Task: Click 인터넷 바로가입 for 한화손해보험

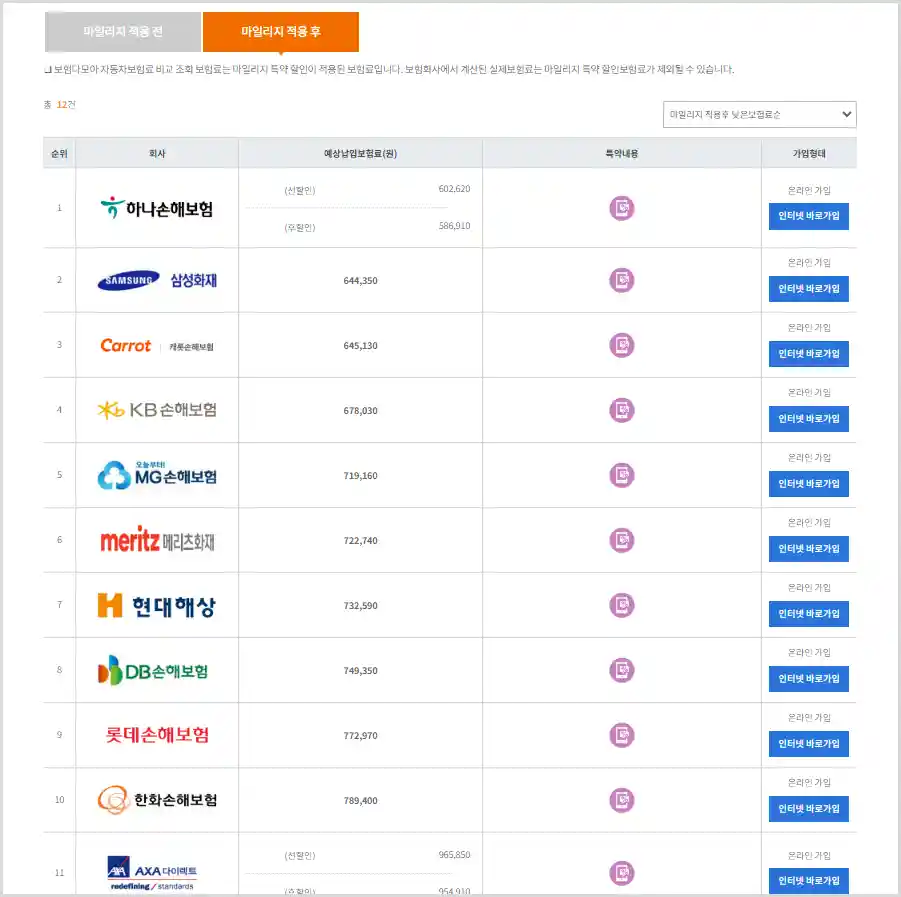Action: pos(808,809)
